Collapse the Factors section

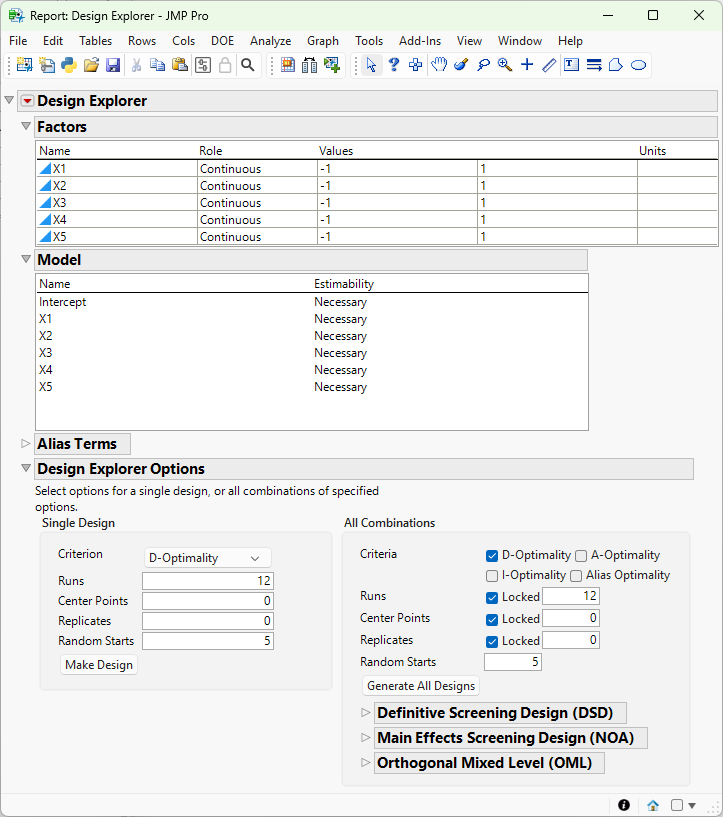26,126
